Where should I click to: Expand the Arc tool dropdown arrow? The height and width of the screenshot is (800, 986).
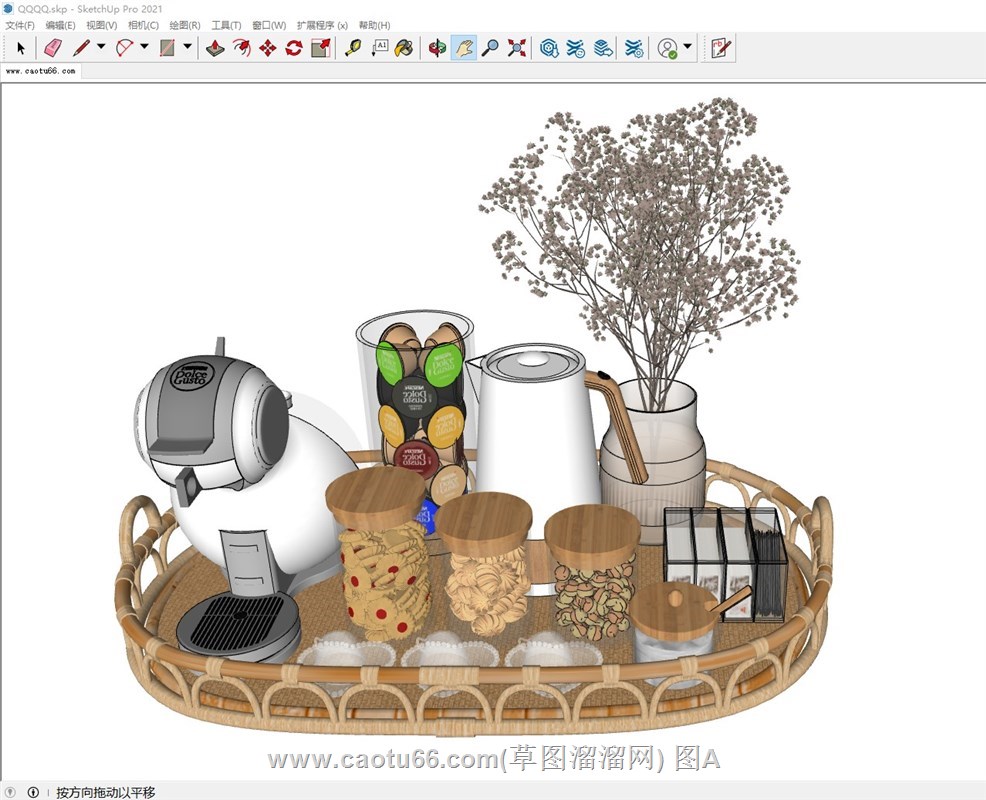[144, 47]
